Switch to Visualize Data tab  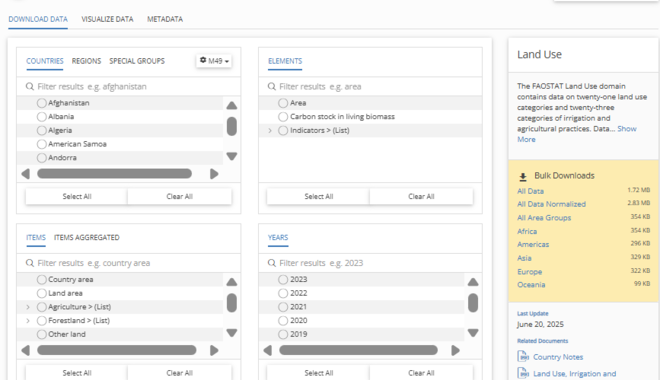pos(107,19)
